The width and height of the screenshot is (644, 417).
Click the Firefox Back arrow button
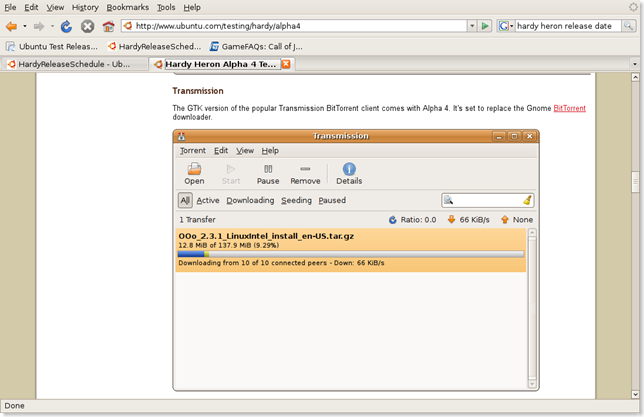tap(11, 26)
